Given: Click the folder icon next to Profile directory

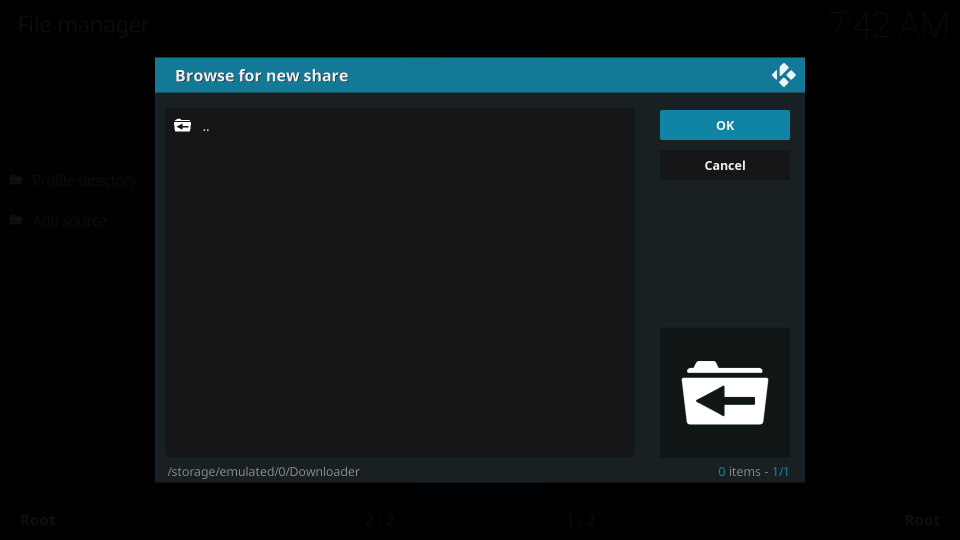Looking at the screenshot, I should click(16, 180).
